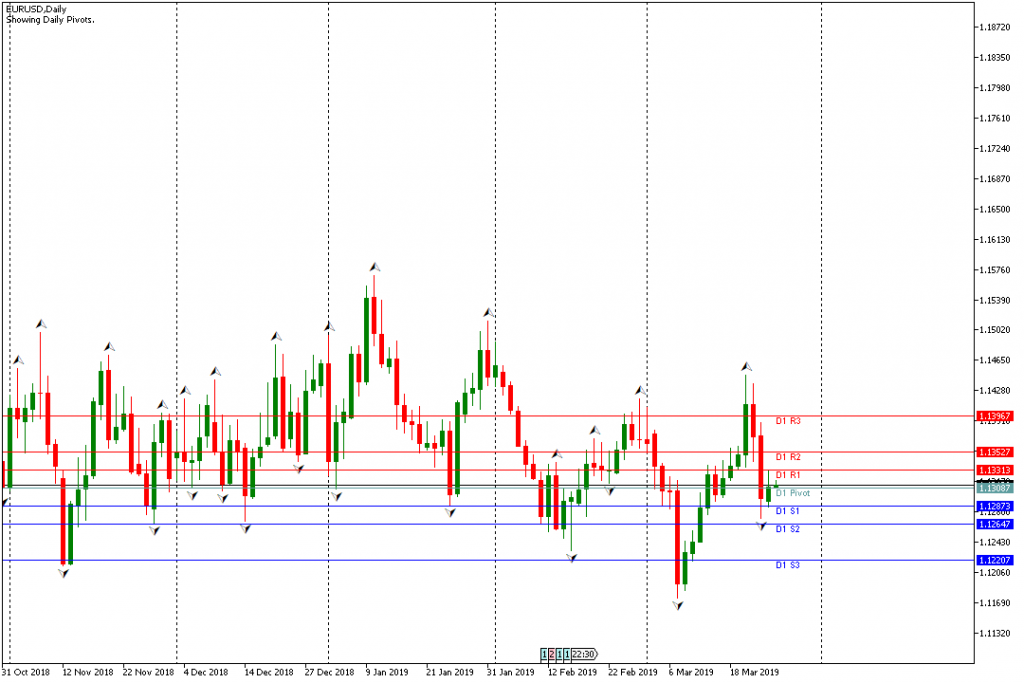Select the teal 1.13087 pivot price tag
Viewport: 1024px width, 683px height.
tap(995, 488)
